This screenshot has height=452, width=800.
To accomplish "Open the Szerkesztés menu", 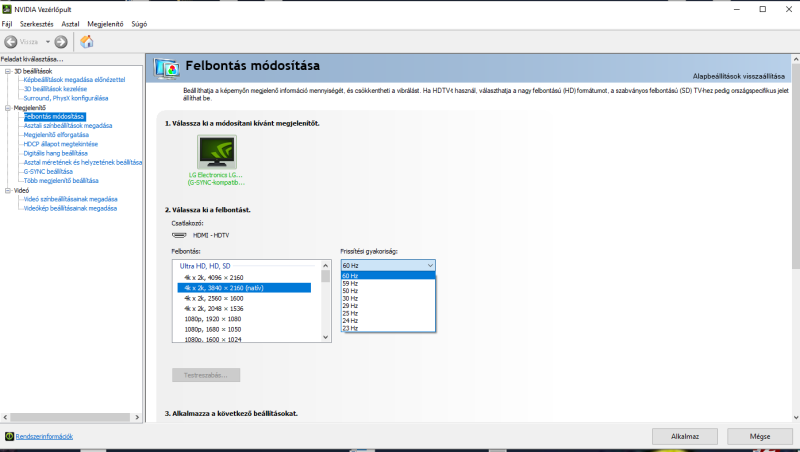I will coord(36,24).
